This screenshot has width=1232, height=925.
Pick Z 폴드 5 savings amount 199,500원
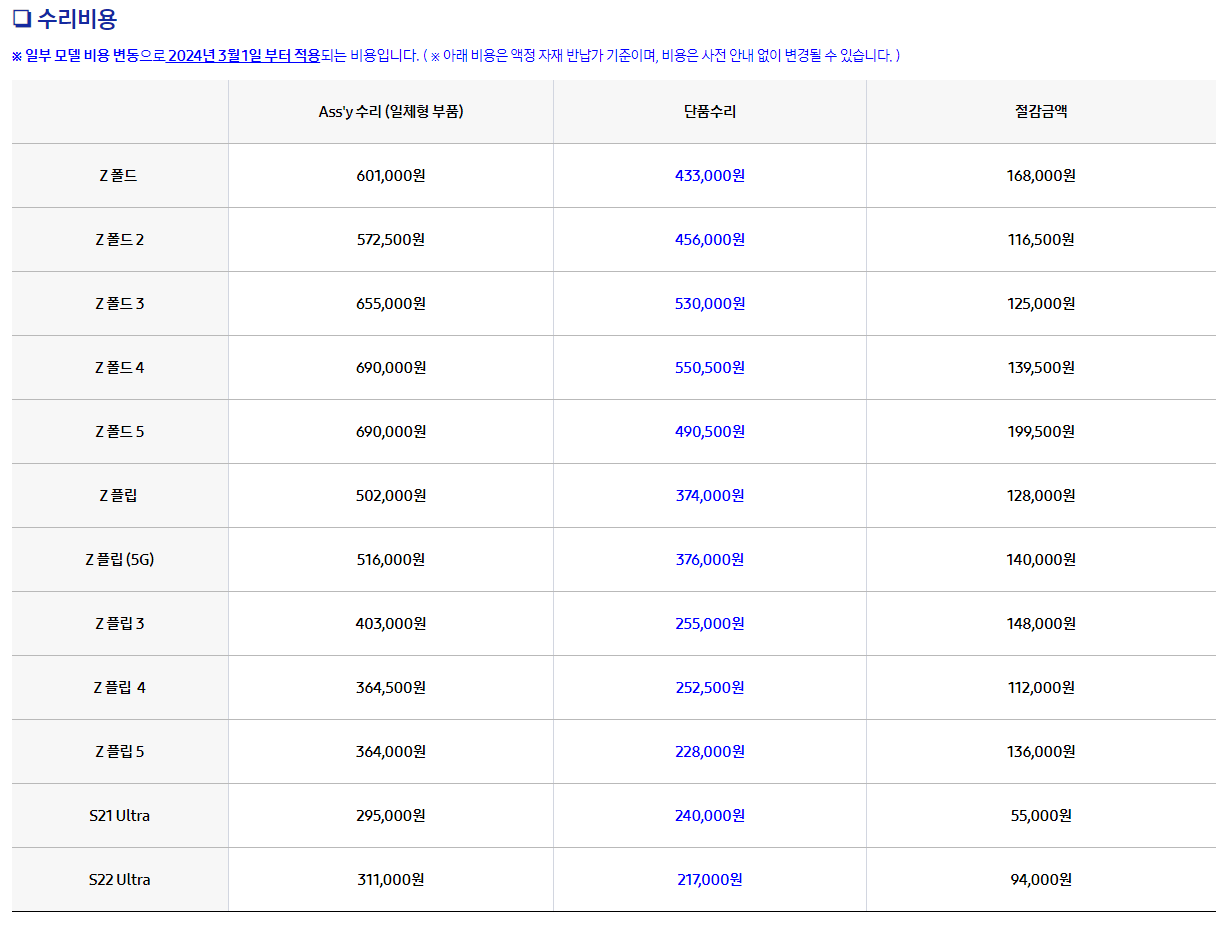click(x=1041, y=432)
